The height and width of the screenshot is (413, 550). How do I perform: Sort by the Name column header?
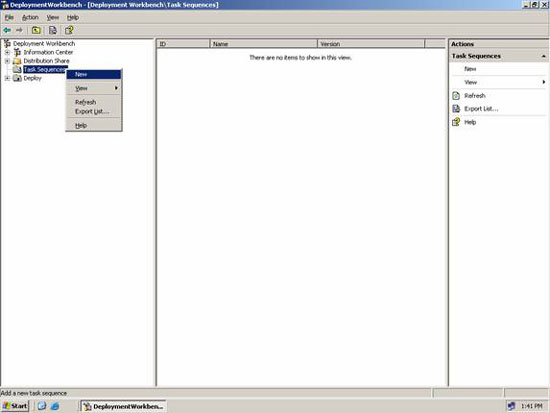pyautogui.click(x=263, y=44)
